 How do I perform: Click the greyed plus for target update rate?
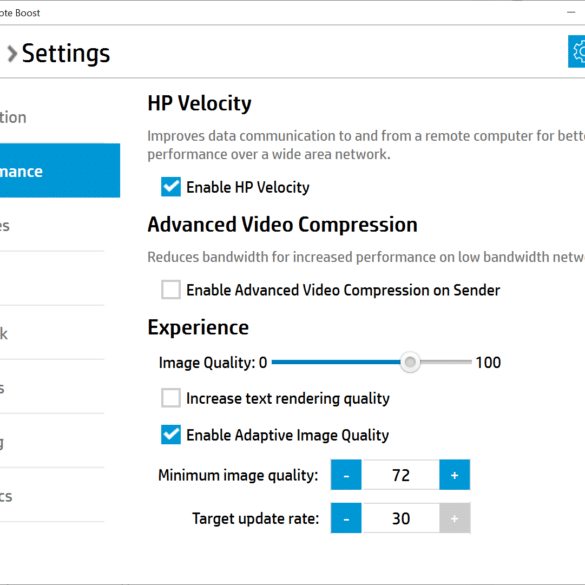tap(454, 518)
